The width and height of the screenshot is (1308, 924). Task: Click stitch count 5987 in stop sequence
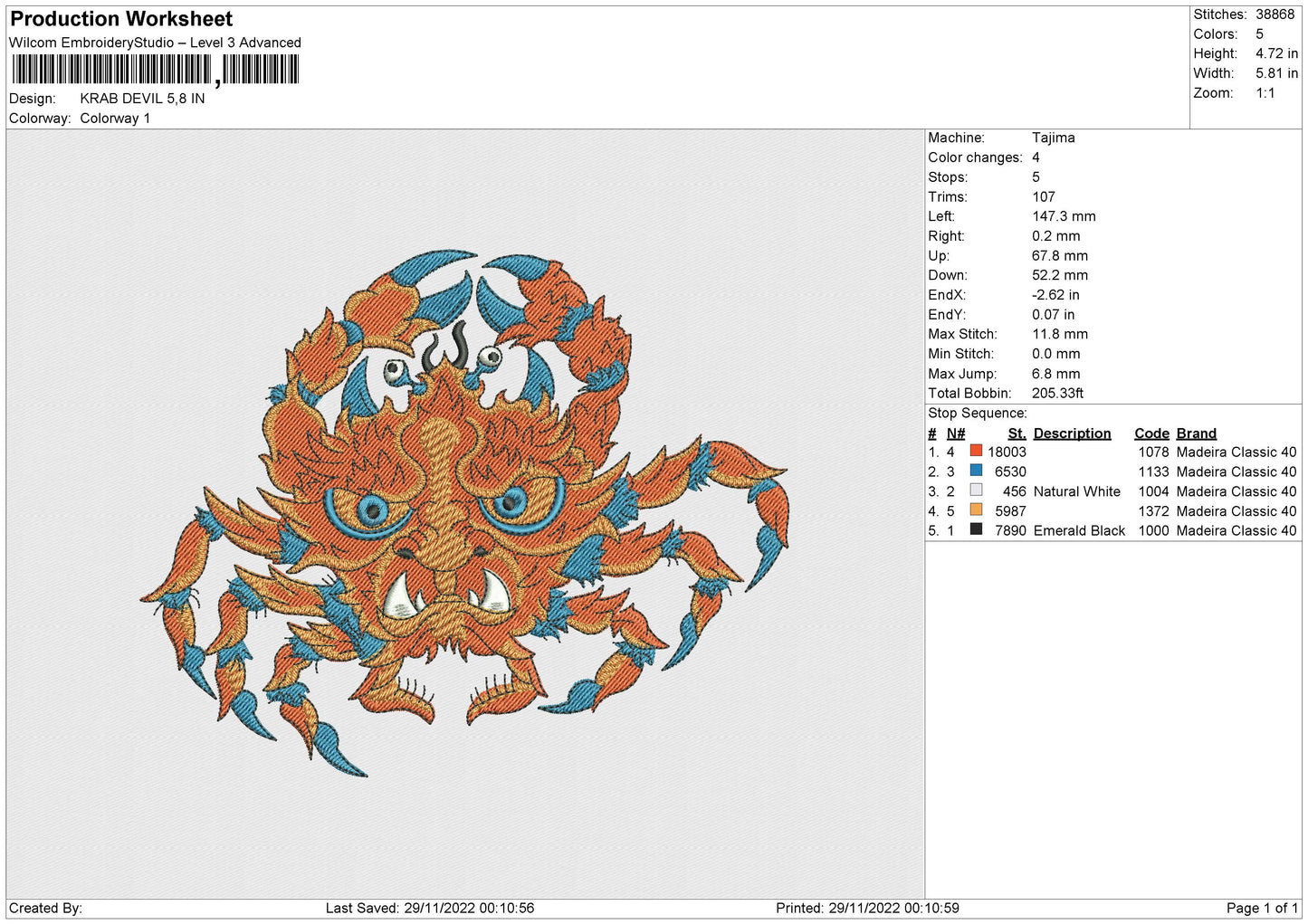[x=1010, y=511]
